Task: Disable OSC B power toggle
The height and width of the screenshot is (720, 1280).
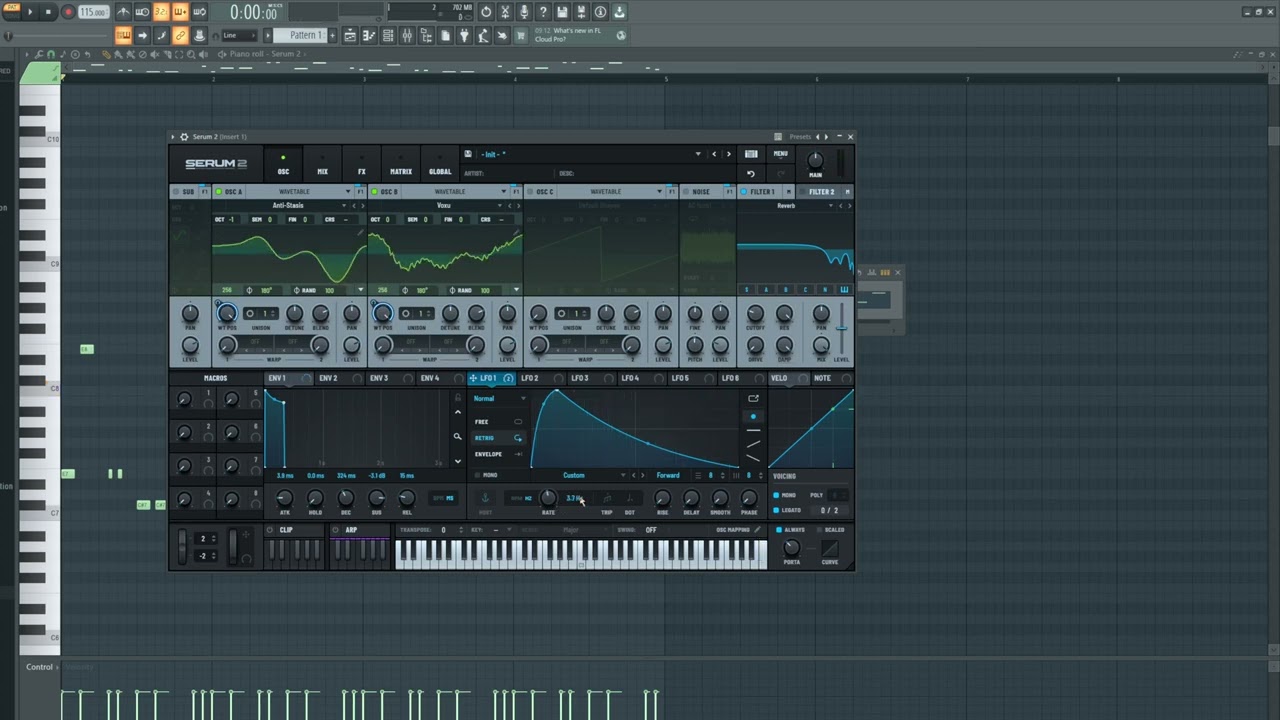Action: pyautogui.click(x=375, y=191)
